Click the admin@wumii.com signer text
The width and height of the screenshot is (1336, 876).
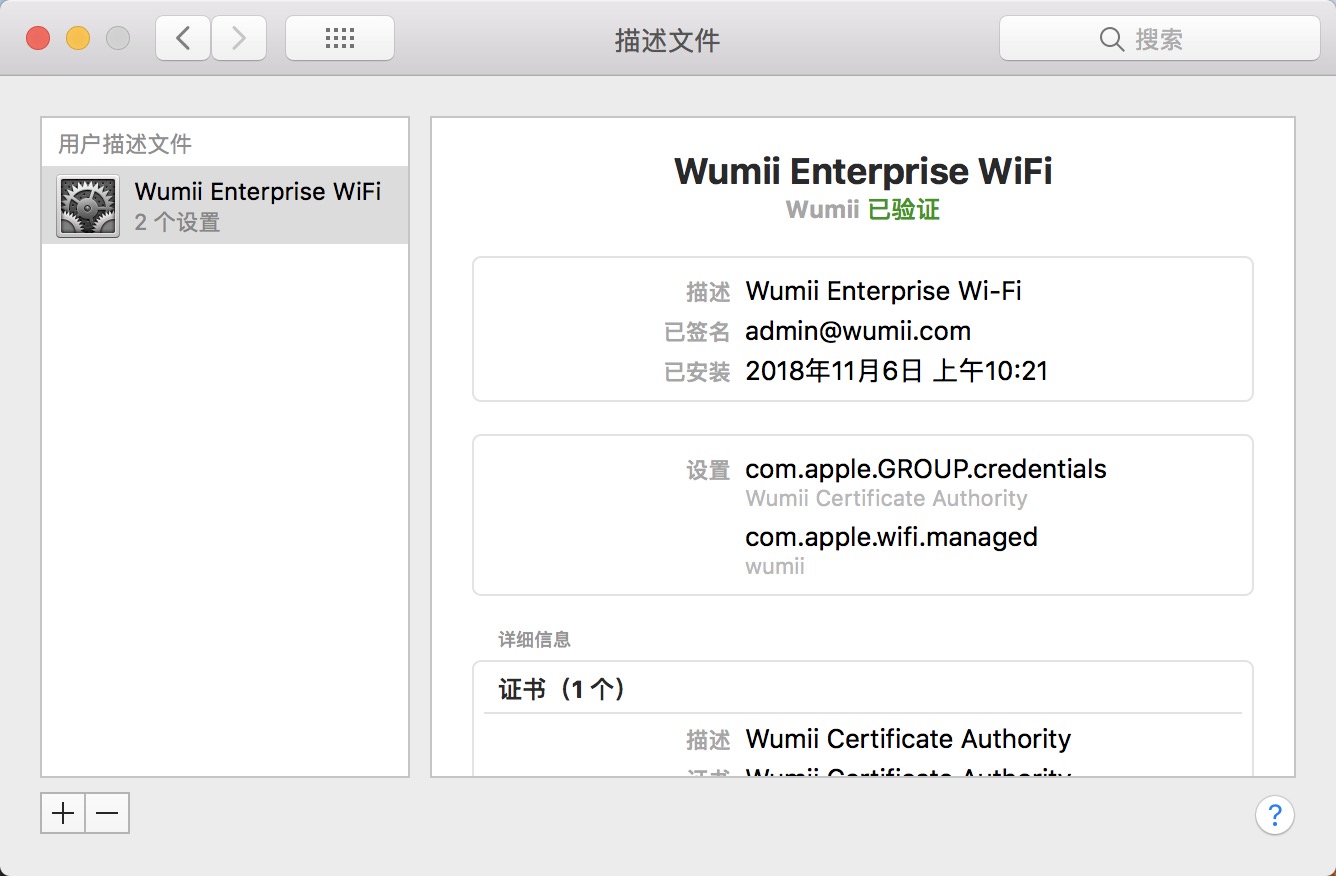(x=858, y=331)
